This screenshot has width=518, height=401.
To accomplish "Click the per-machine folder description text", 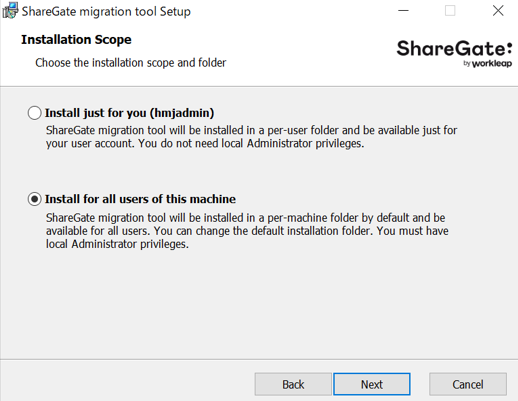I will 247,231.
